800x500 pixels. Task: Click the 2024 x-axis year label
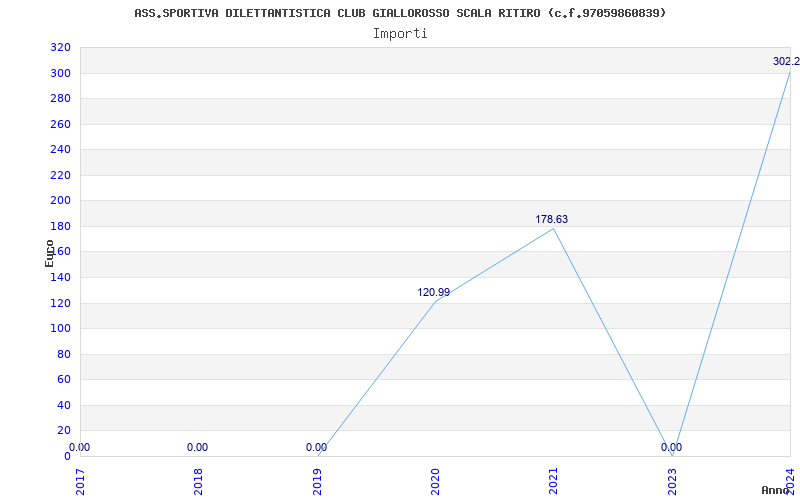(x=790, y=481)
